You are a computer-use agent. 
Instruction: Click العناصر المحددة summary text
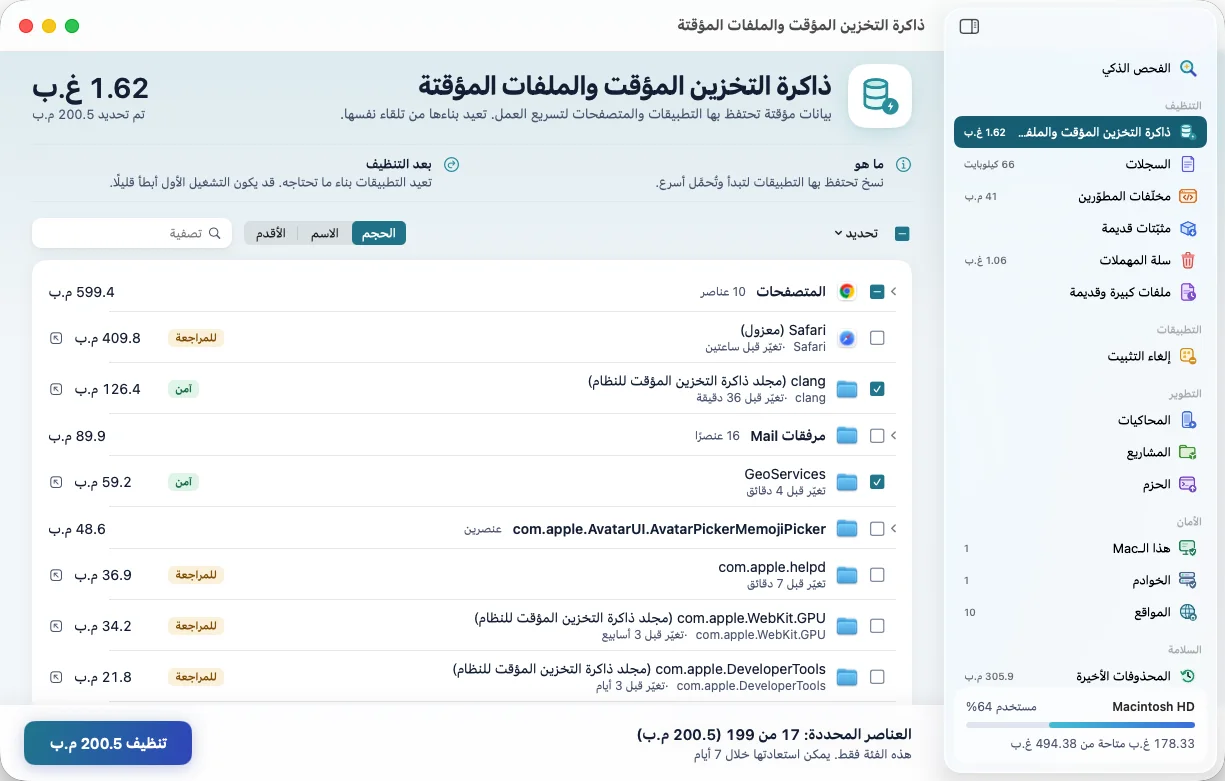tap(774, 734)
